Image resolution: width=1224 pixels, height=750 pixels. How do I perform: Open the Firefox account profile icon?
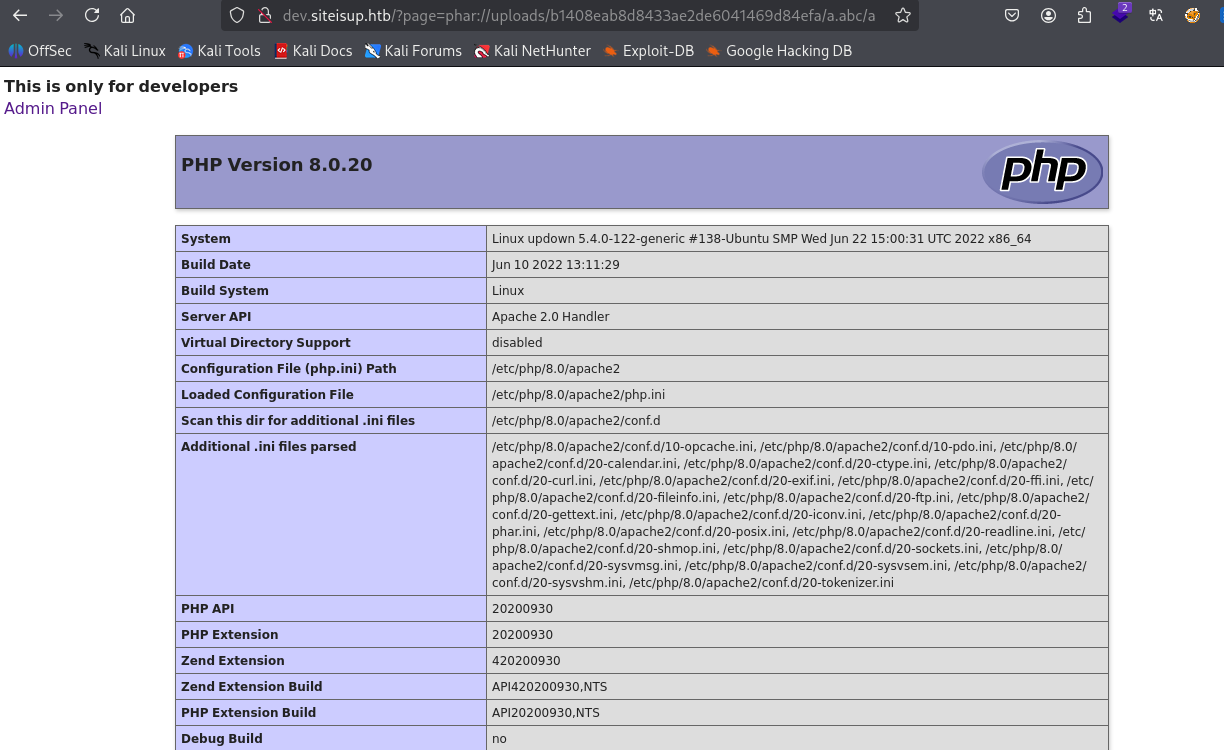click(1048, 15)
